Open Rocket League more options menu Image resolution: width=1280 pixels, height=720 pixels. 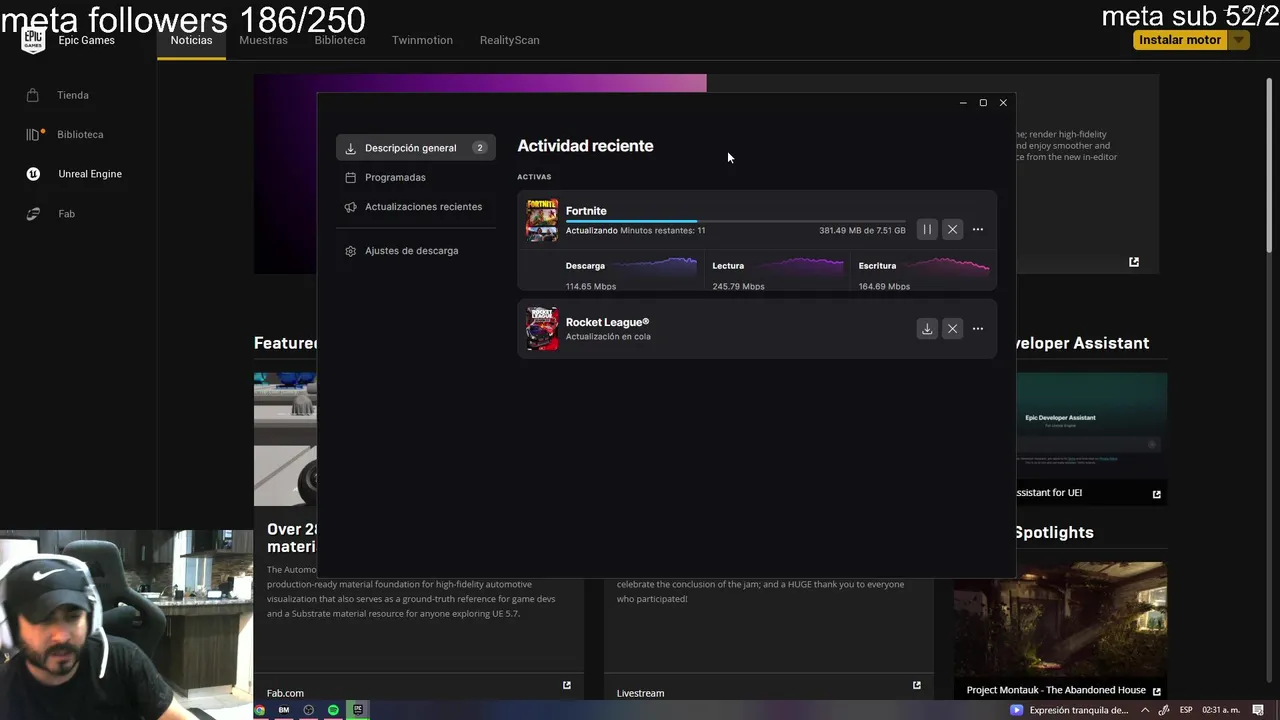coord(978,329)
